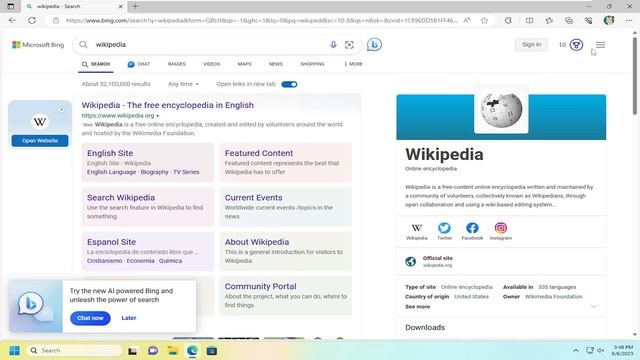Open the tab actions menu icon
Screen dimensions: 640x360
click(x=11, y=6)
